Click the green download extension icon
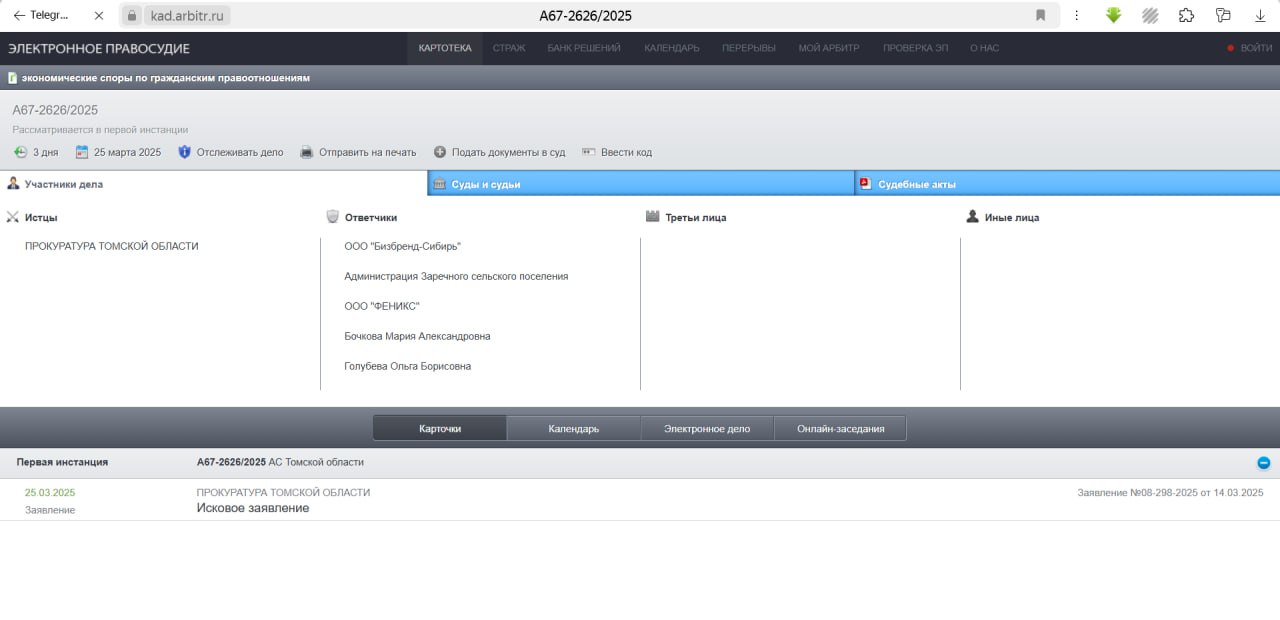Viewport: 1280px width, 620px height. click(1113, 15)
